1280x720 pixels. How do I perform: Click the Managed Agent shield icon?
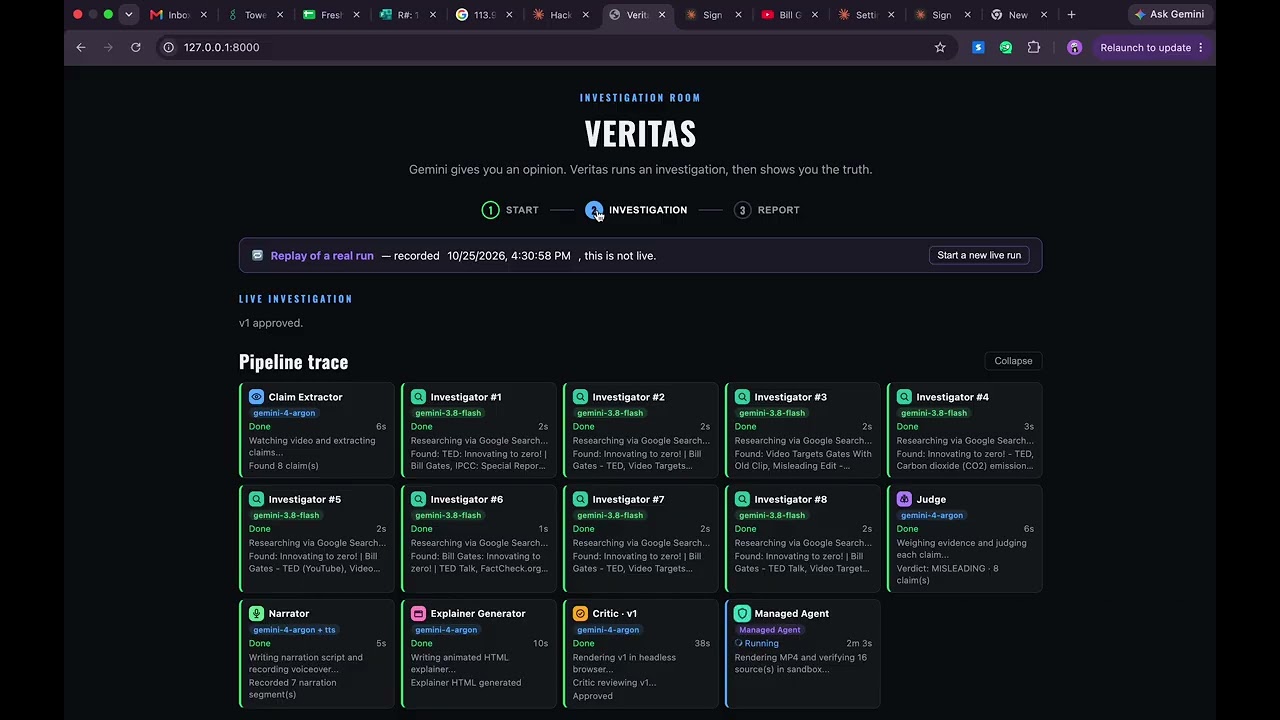(x=742, y=614)
